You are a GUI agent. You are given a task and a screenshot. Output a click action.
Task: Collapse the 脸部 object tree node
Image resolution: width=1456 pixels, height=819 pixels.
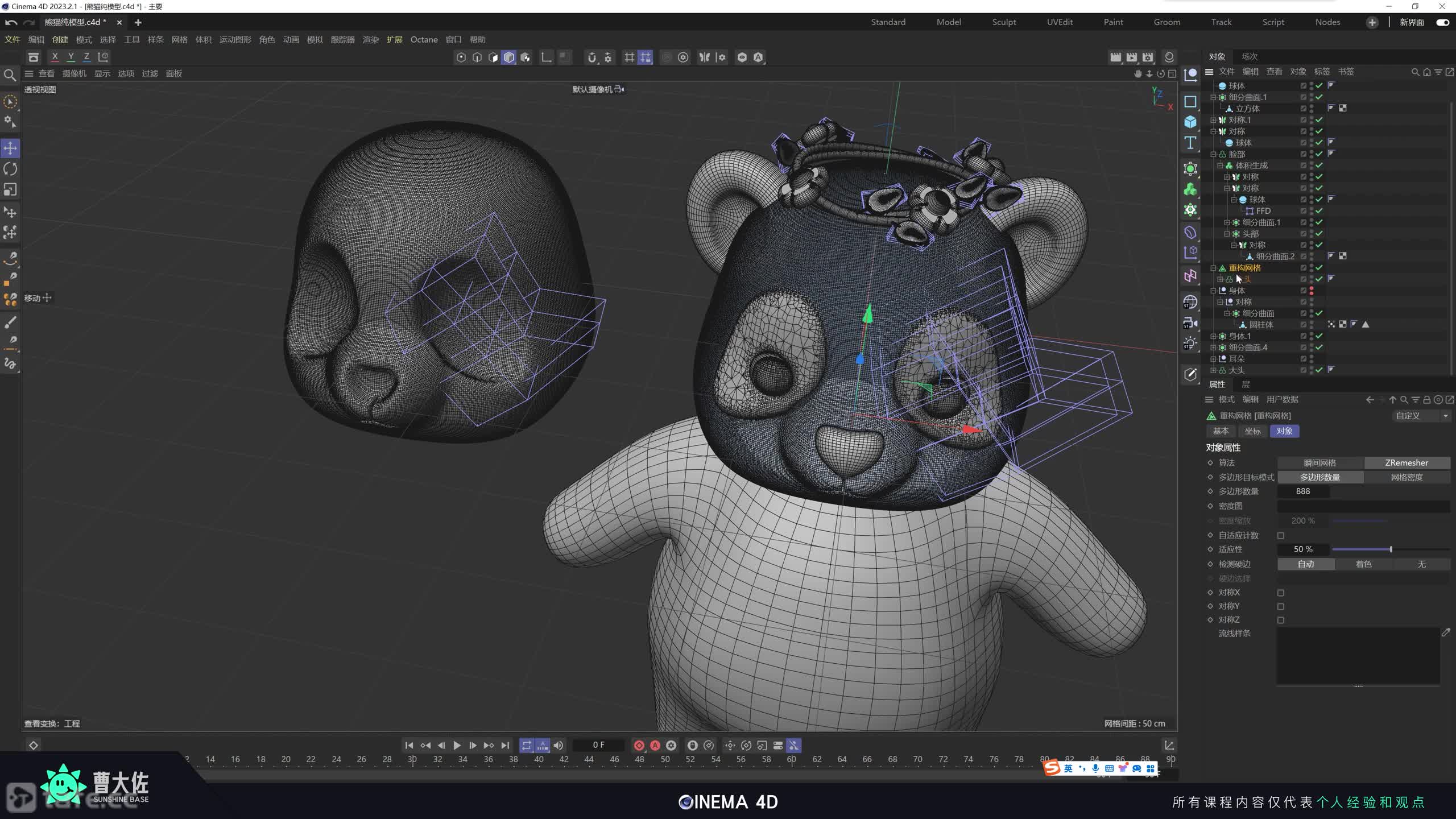coord(1213,154)
